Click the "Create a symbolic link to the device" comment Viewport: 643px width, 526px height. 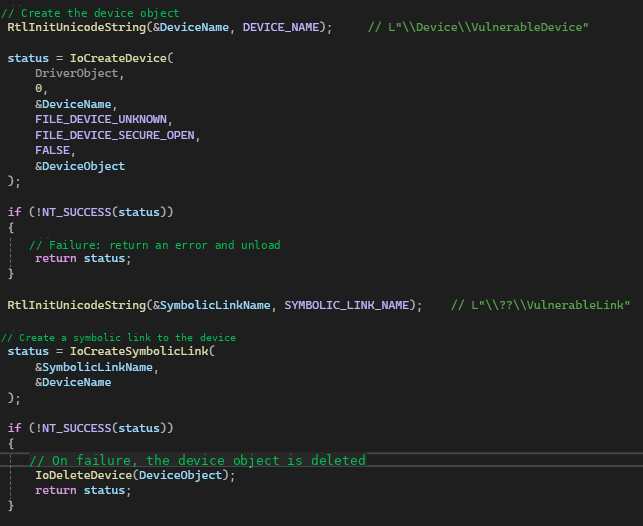click(118, 337)
